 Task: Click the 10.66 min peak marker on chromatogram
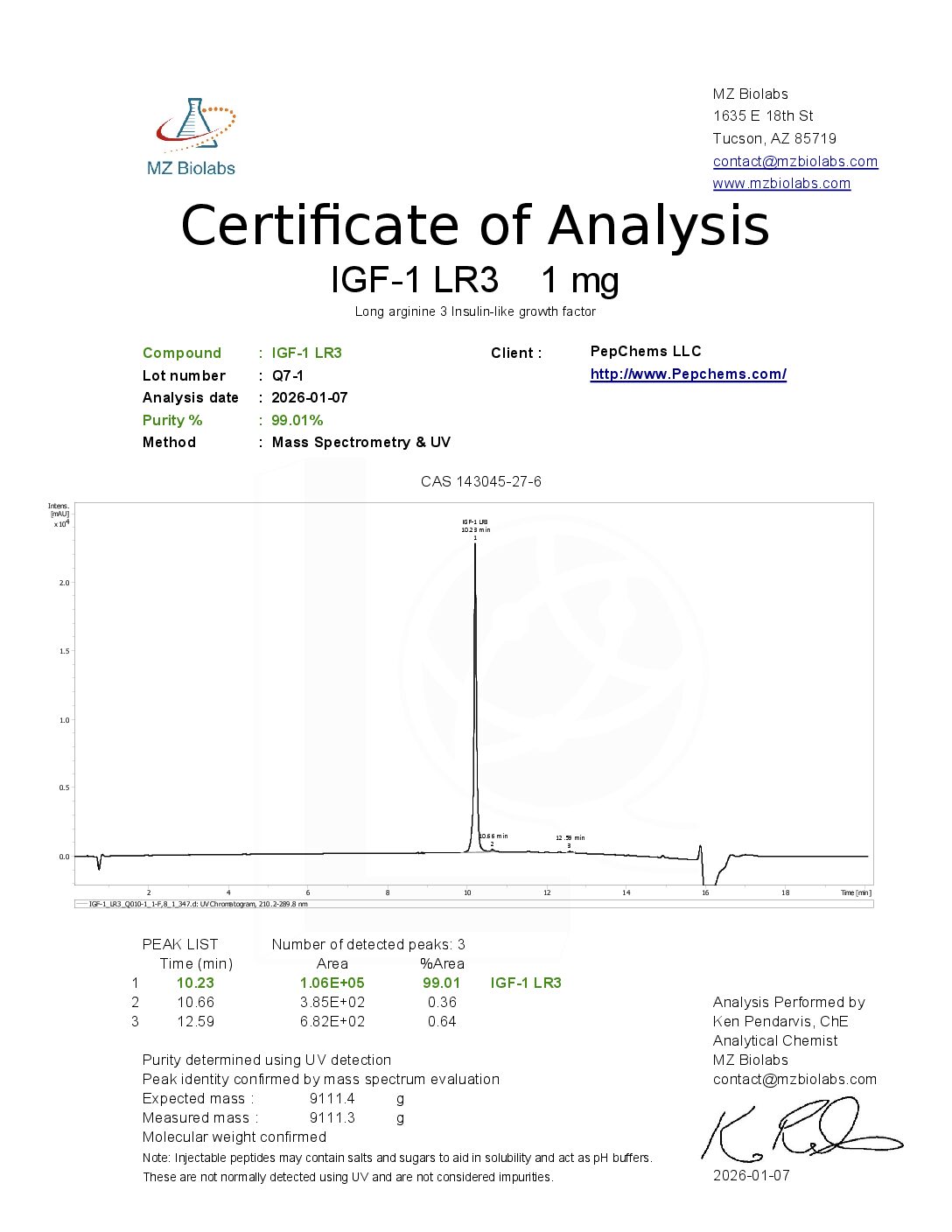pos(493,836)
